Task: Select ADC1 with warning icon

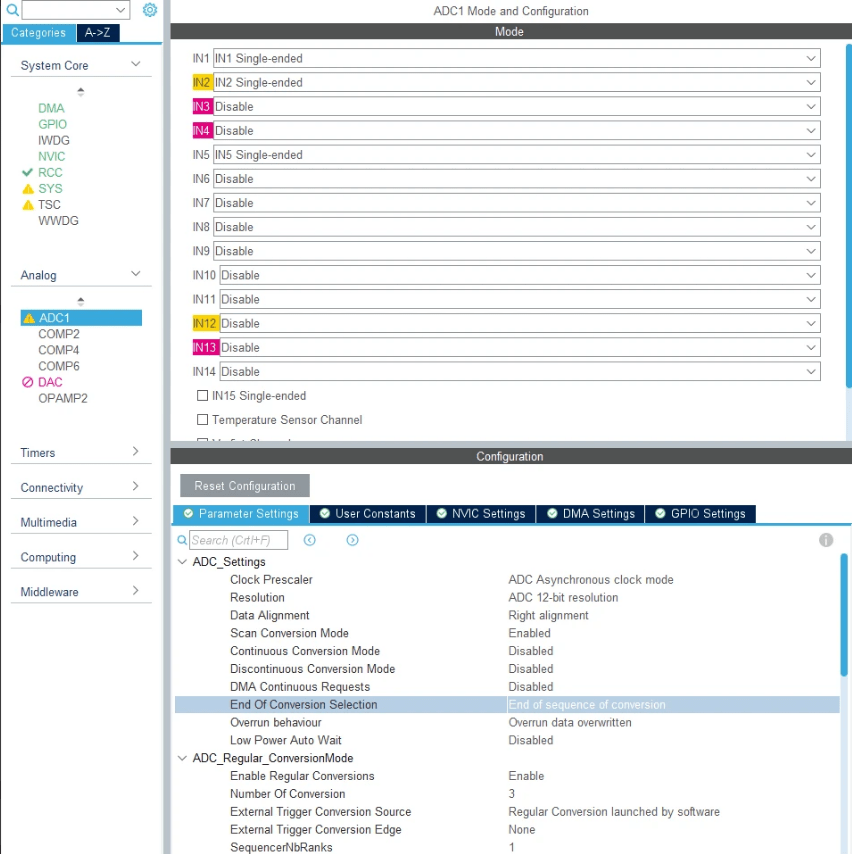Action: click(x=55, y=318)
